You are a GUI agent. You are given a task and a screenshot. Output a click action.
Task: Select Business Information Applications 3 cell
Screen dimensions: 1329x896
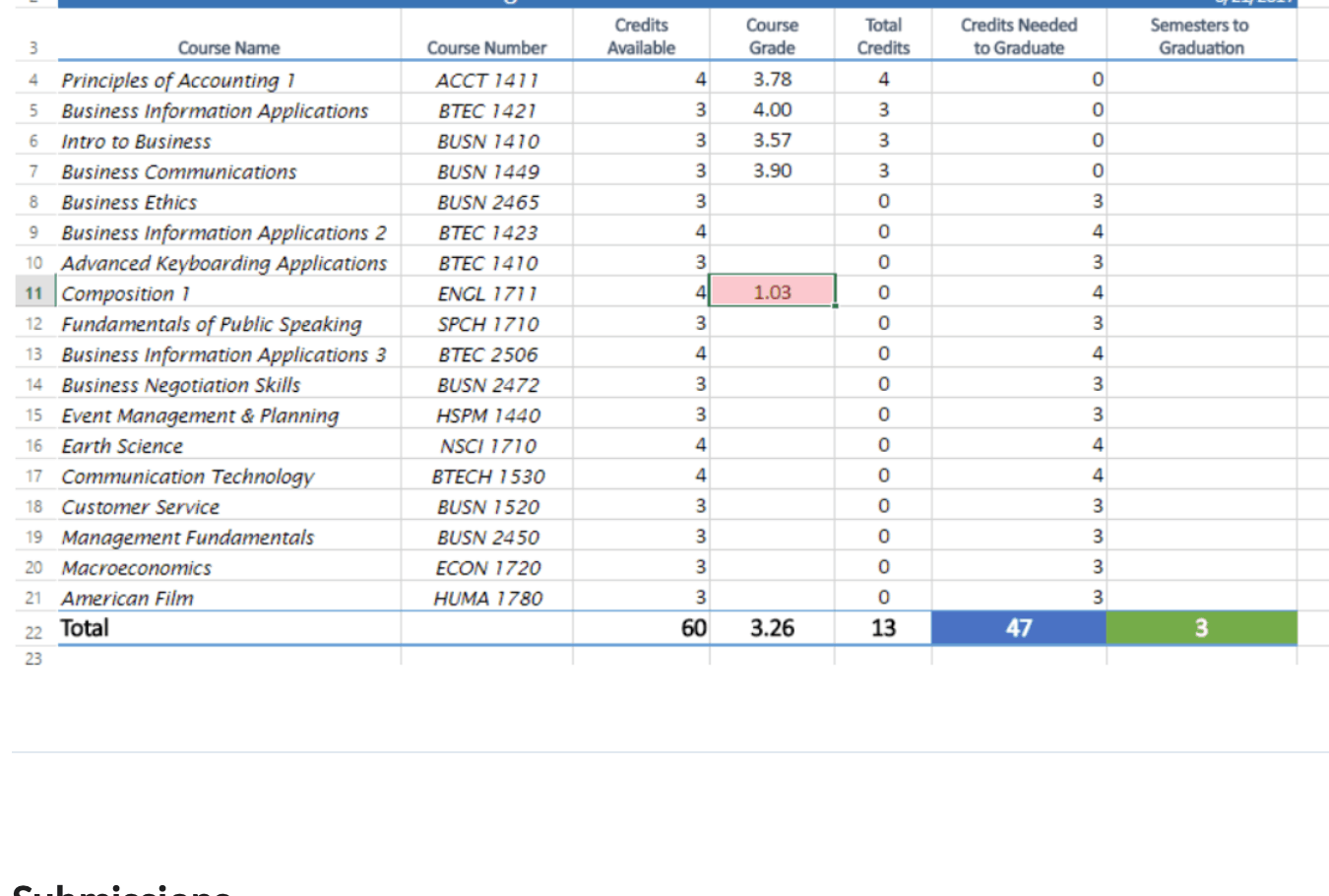point(228,353)
